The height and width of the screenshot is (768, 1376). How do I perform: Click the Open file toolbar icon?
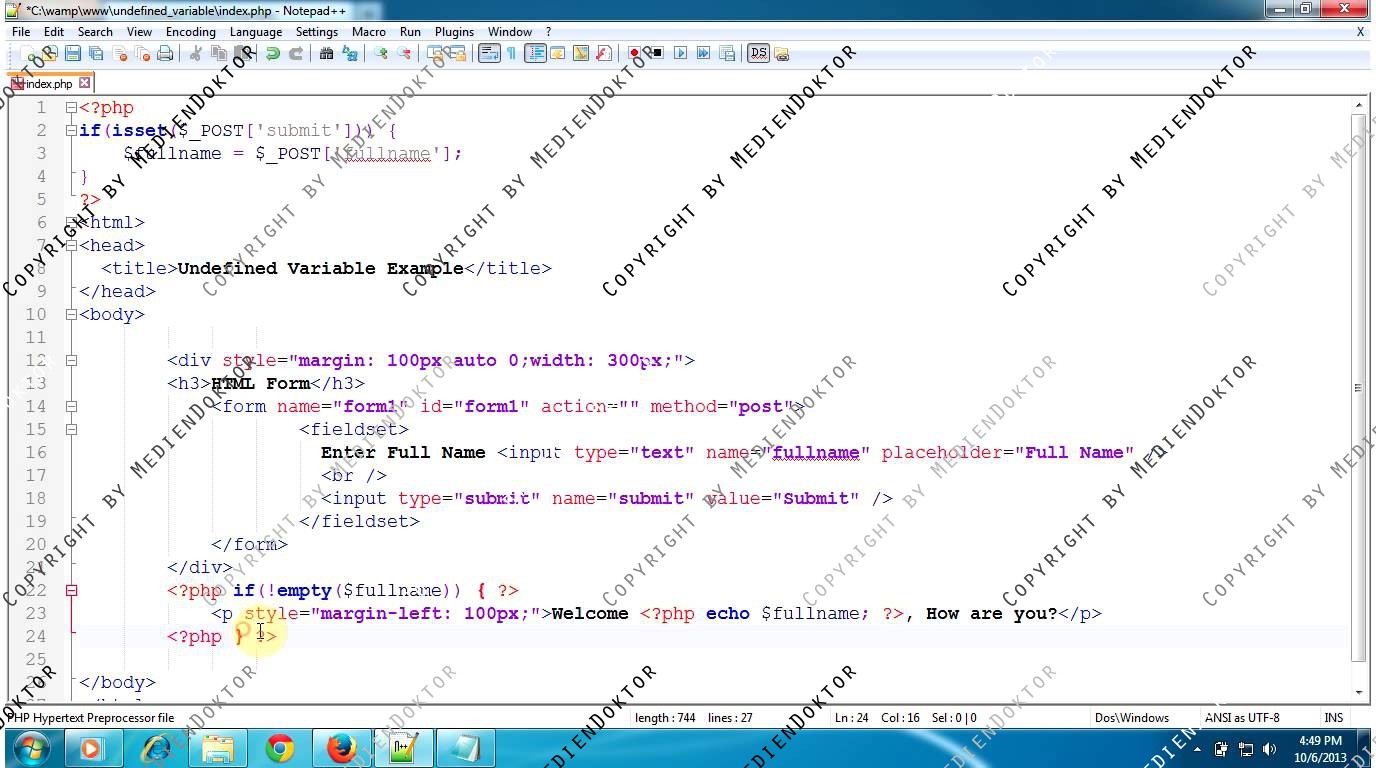[49, 53]
